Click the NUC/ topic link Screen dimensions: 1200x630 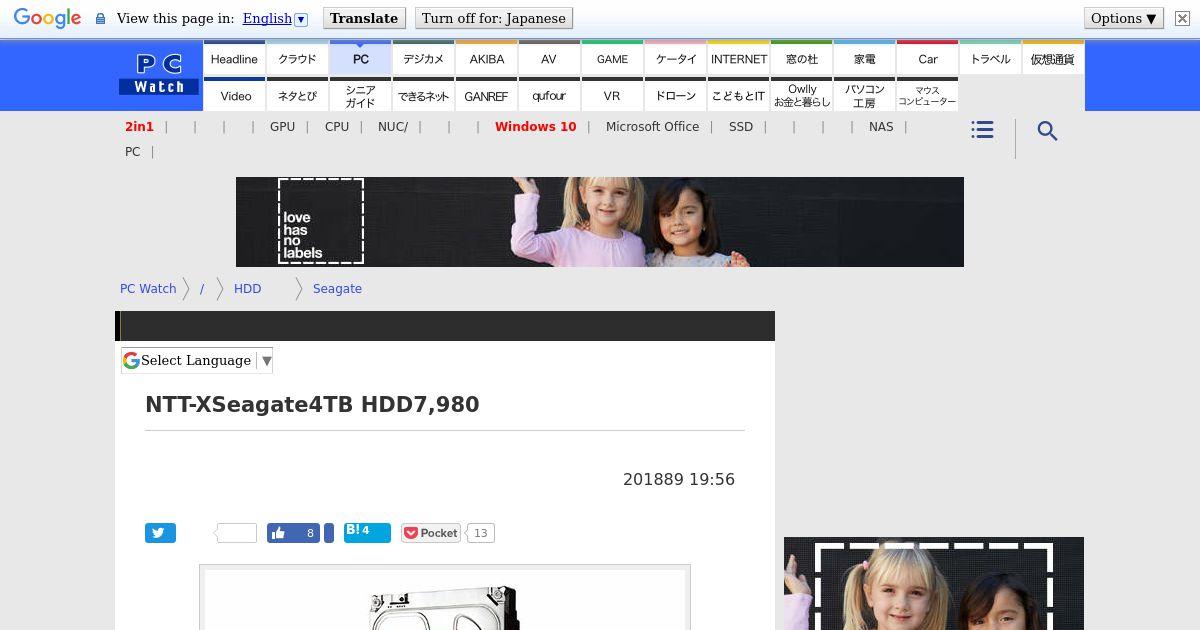pos(393,126)
